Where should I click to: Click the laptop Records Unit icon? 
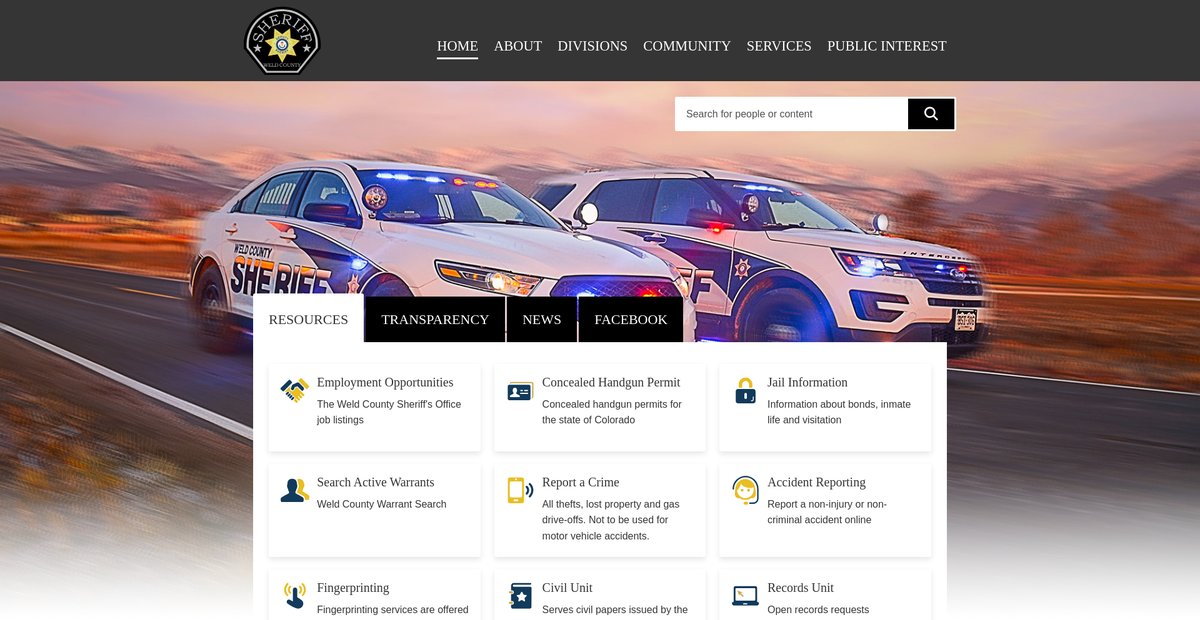point(745,596)
